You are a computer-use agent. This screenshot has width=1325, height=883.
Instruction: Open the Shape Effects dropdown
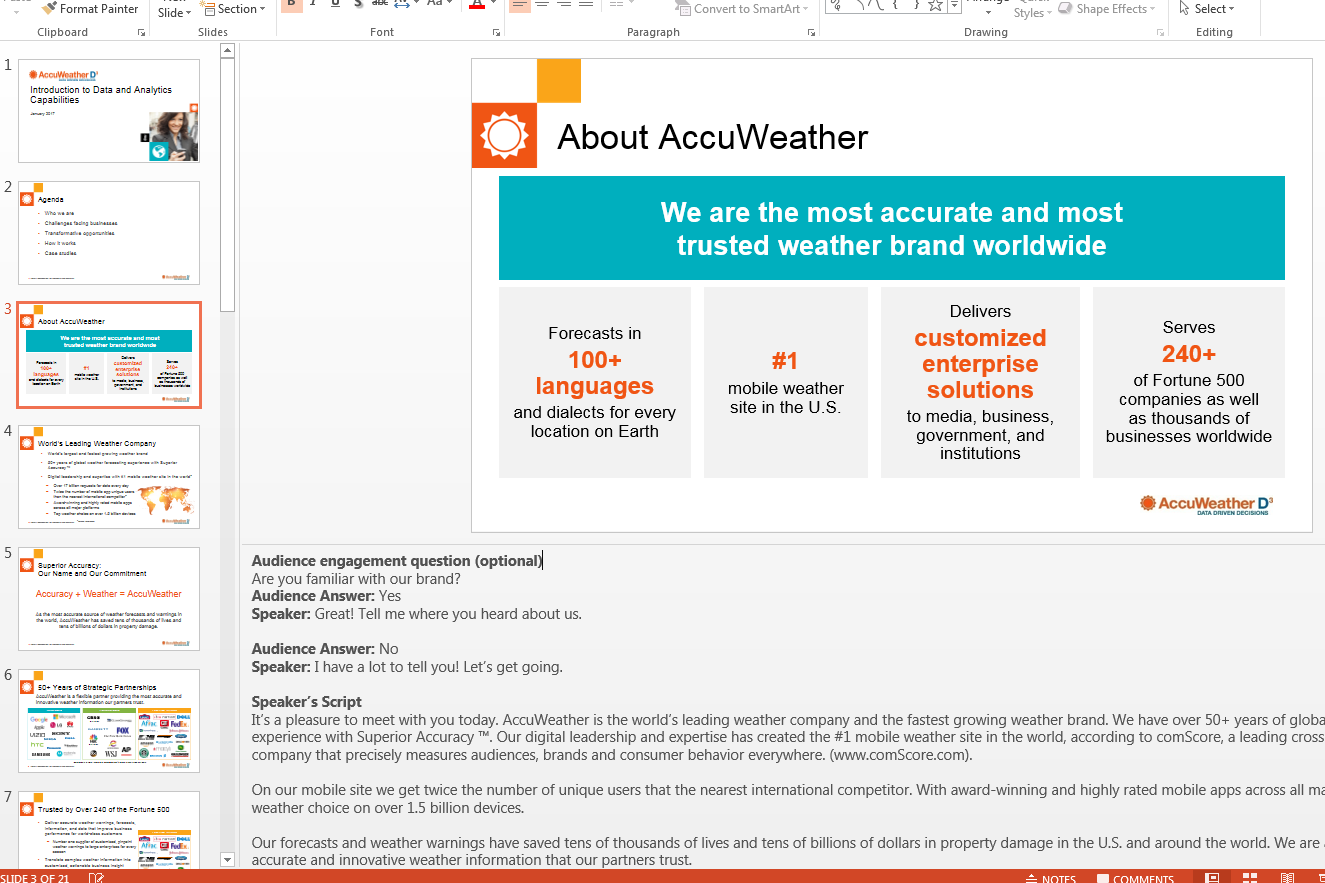click(x=1107, y=8)
